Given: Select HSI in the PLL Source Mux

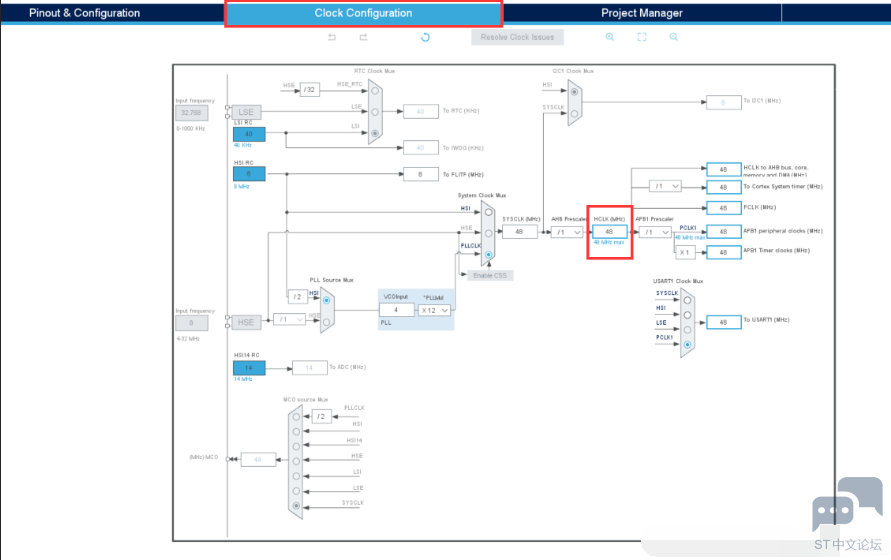Looking at the screenshot, I should click(327, 300).
